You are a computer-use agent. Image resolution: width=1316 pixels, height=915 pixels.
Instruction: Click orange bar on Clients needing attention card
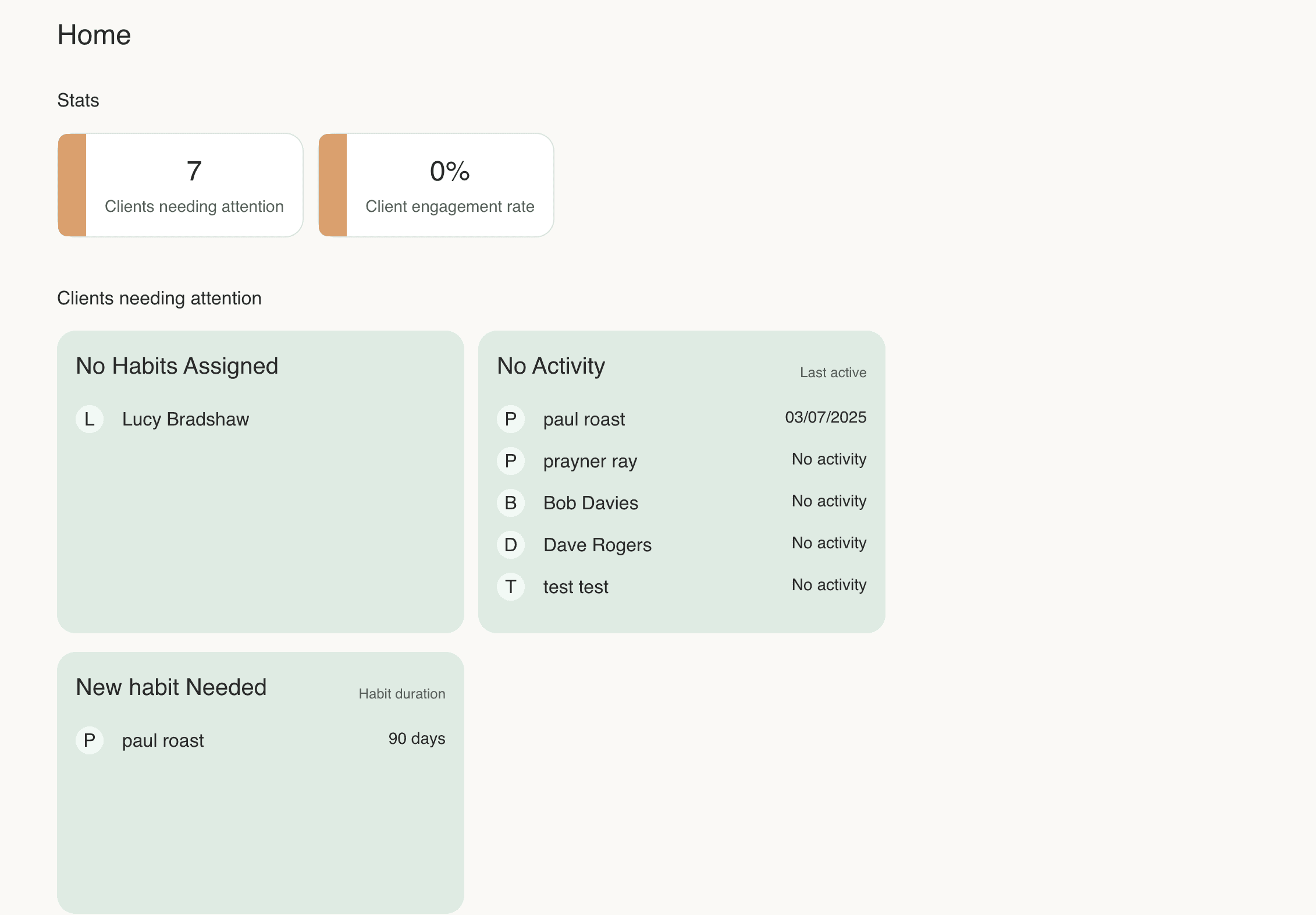point(73,185)
